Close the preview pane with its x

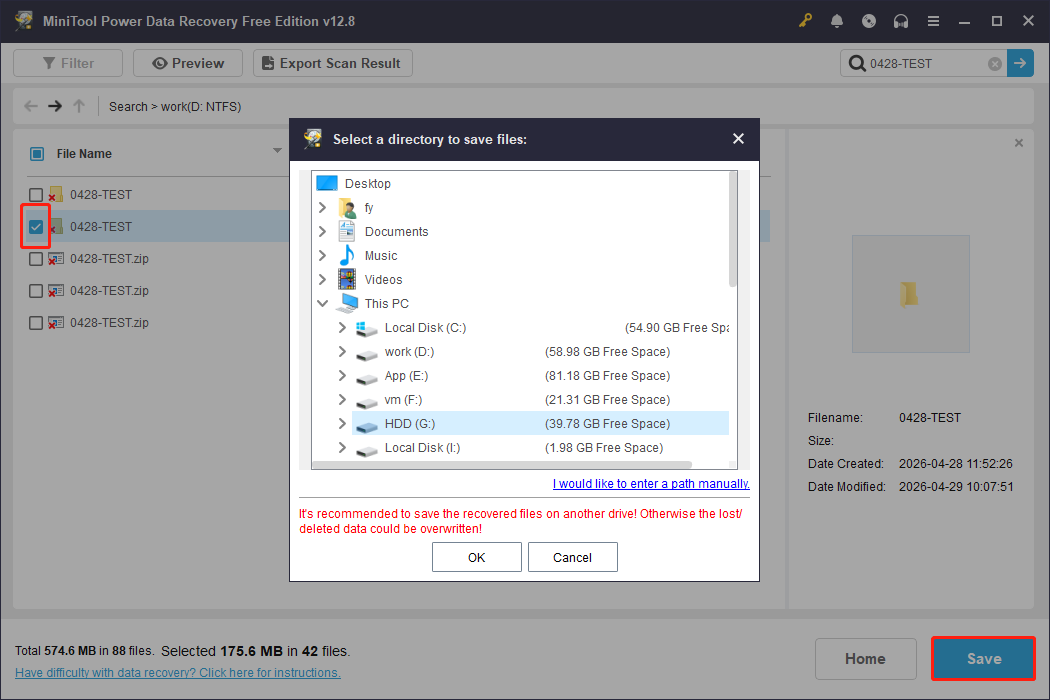[1019, 143]
